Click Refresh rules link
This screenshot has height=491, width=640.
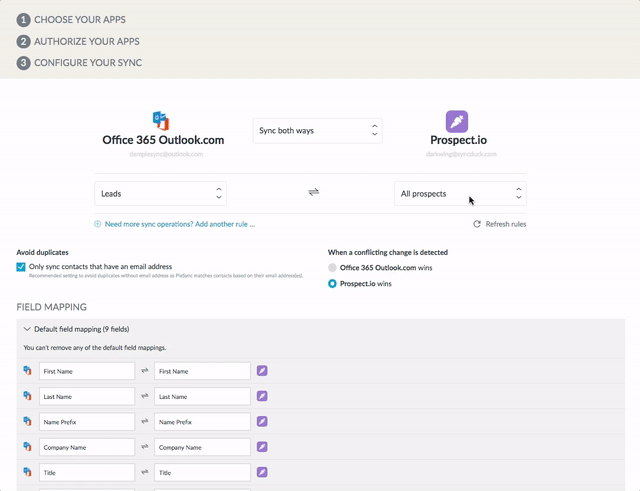(x=506, y=224)
